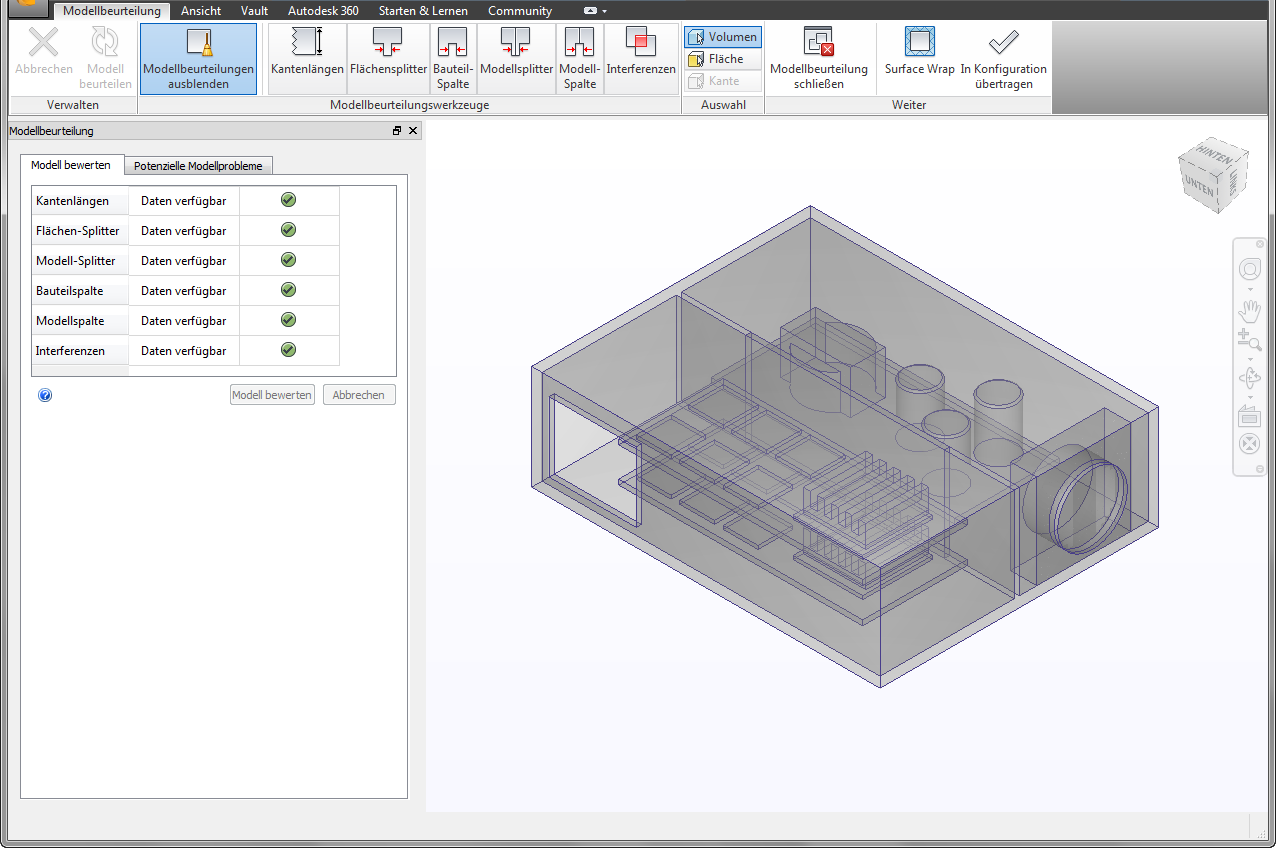Open the Ansicht ribbon tab
The height and width of the screenshot is (848, 1276).
201,11
